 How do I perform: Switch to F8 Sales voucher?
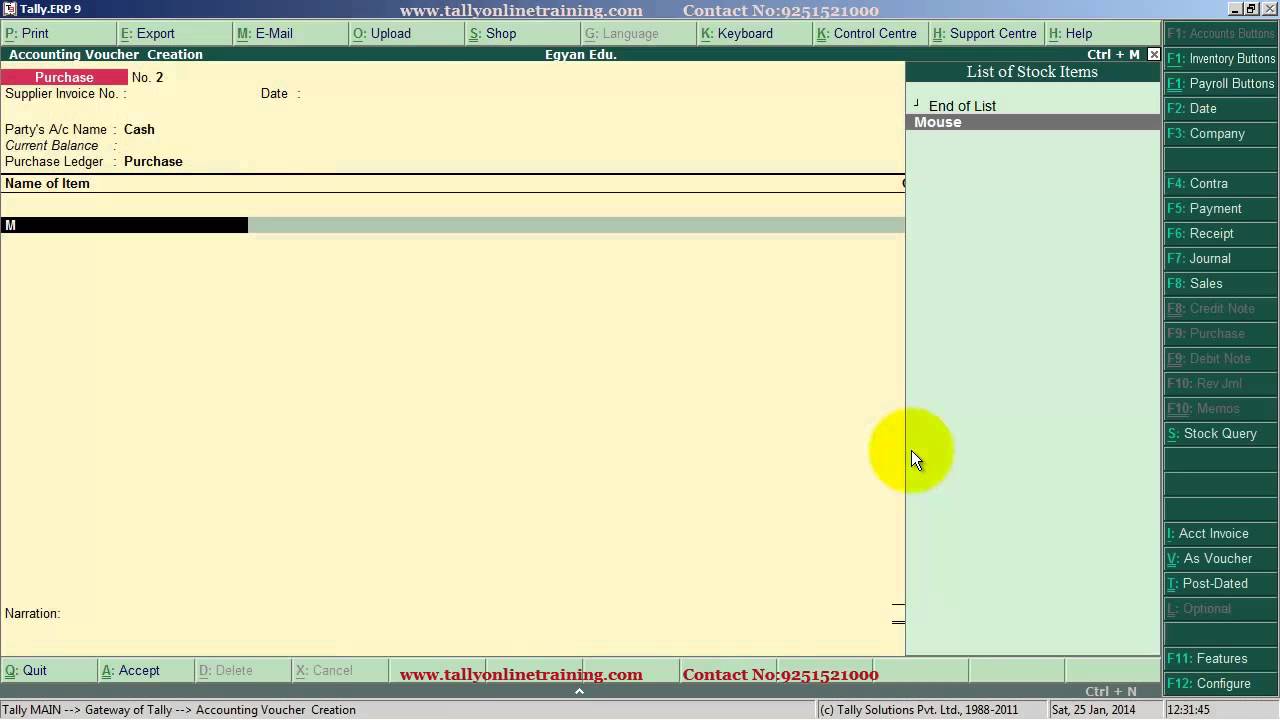pos(1221,283)
